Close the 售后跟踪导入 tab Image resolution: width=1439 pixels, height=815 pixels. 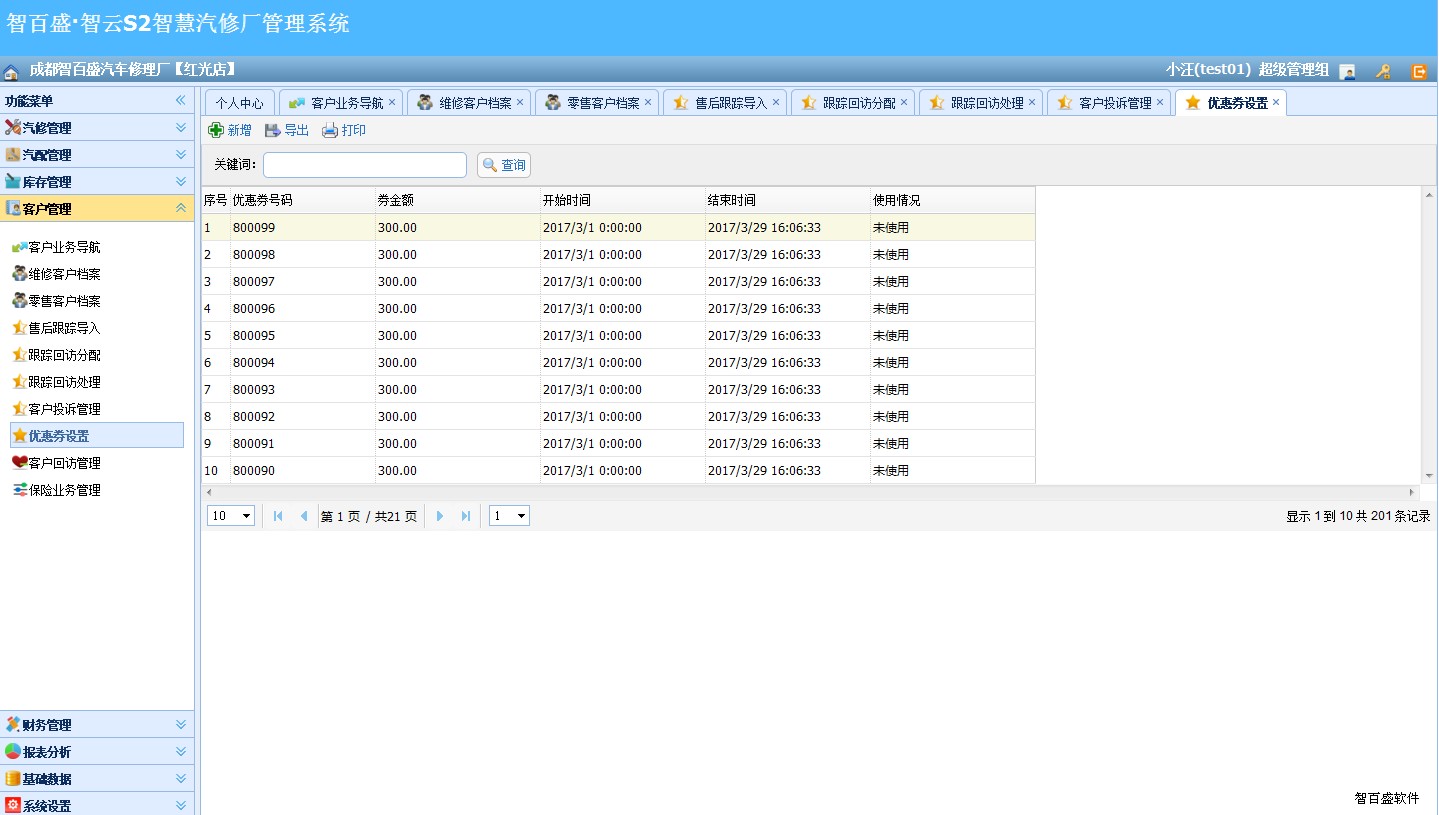(776, 102)
